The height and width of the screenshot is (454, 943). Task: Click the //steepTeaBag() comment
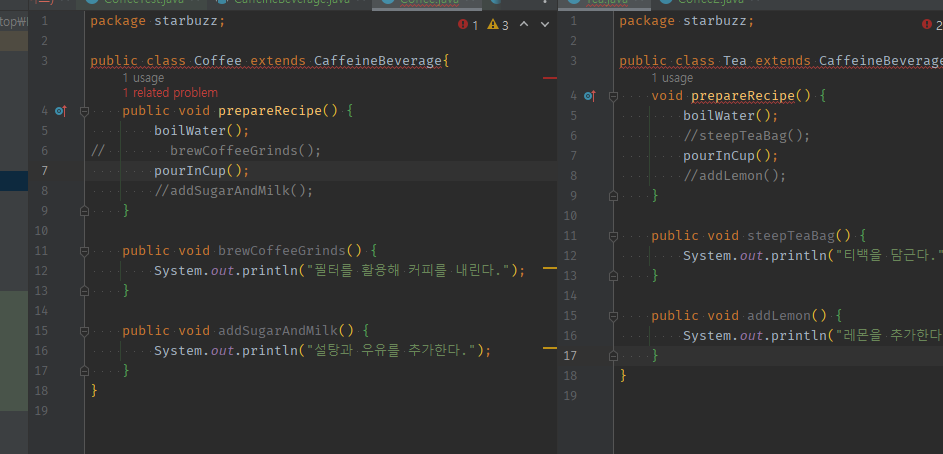(x=747, y=136)
